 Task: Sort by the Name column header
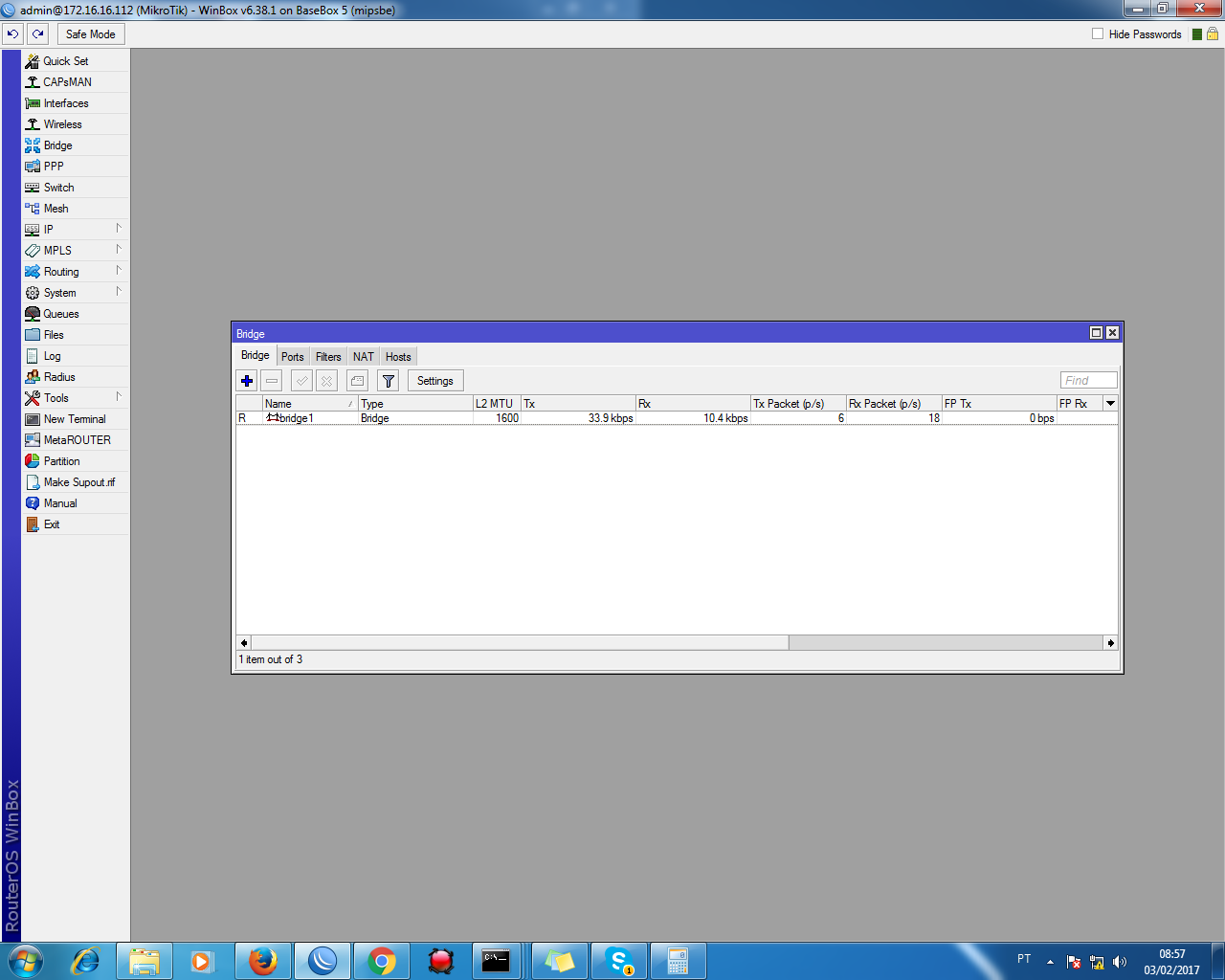tap(310, 404)
